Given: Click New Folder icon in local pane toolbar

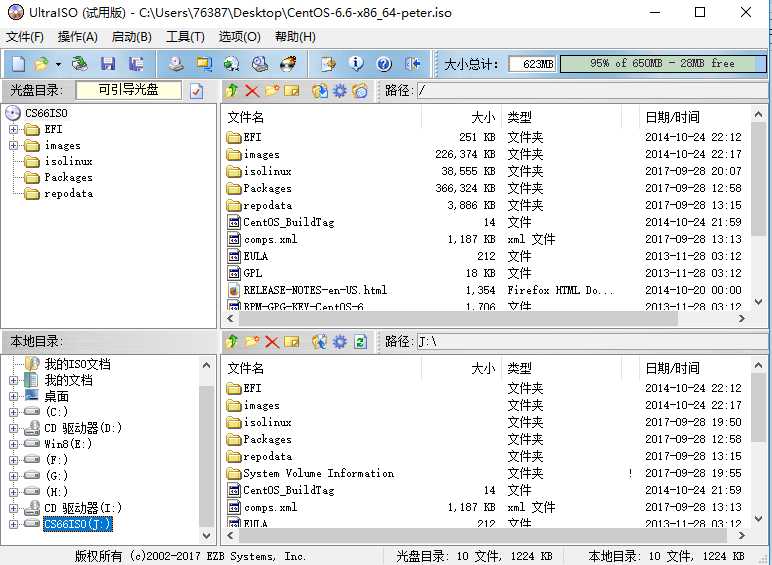Looking at the screenshot, I should point(252,342).
